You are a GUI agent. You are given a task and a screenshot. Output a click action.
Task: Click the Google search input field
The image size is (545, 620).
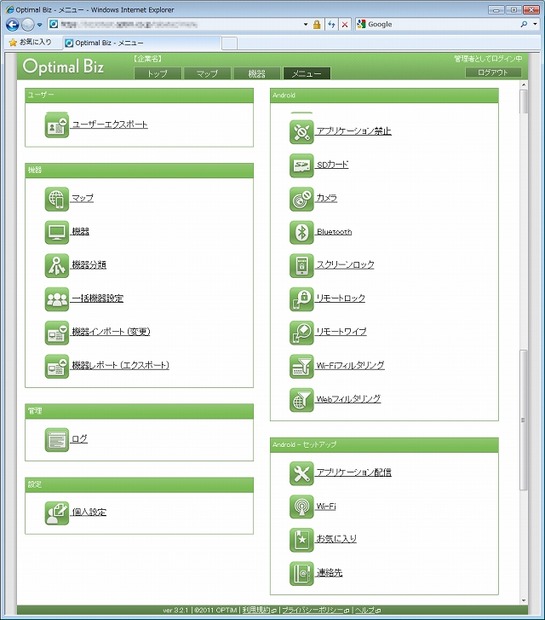point(443,24)
